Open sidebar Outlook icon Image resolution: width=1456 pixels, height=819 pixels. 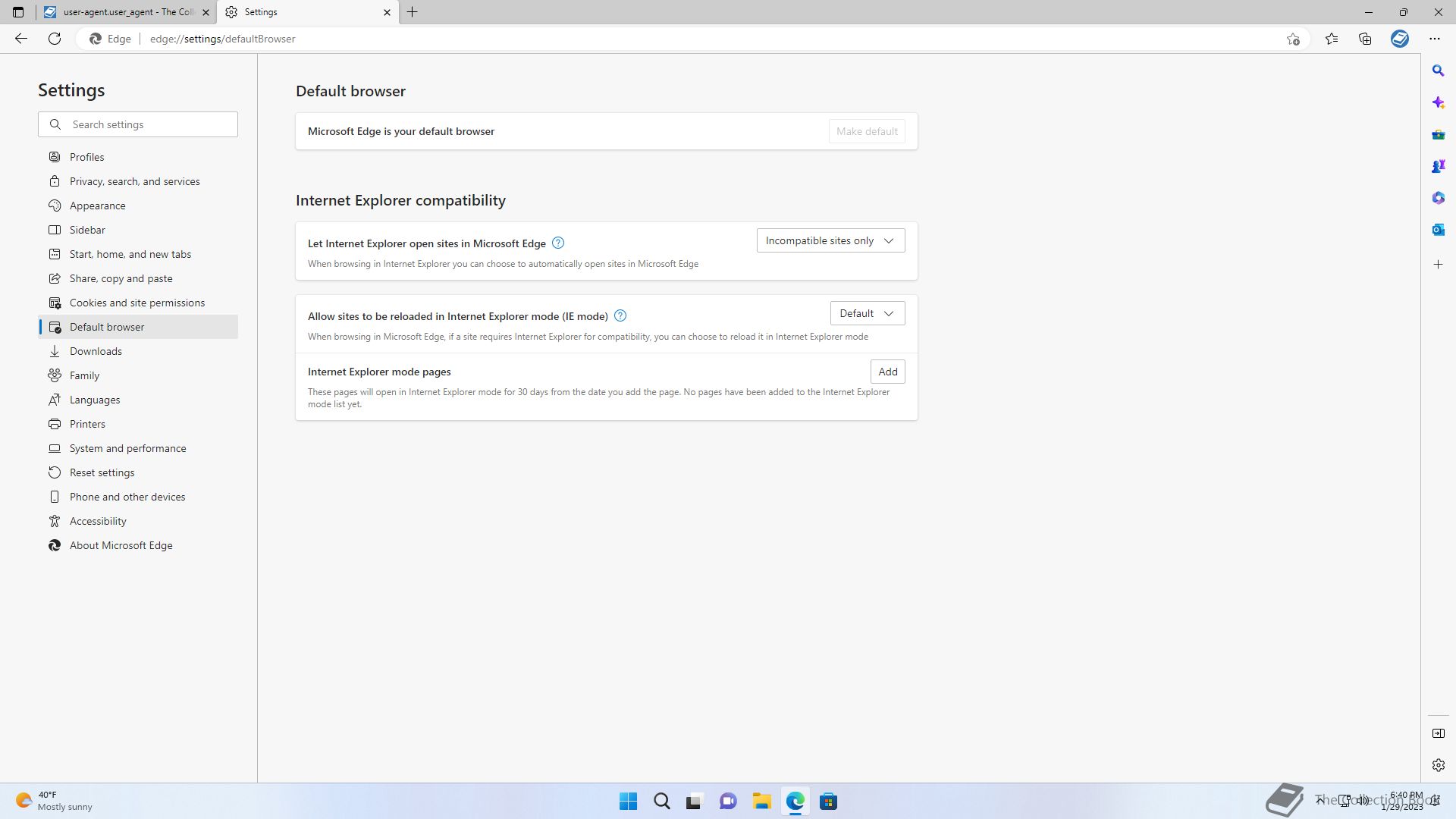click(x=1438, y=230)
